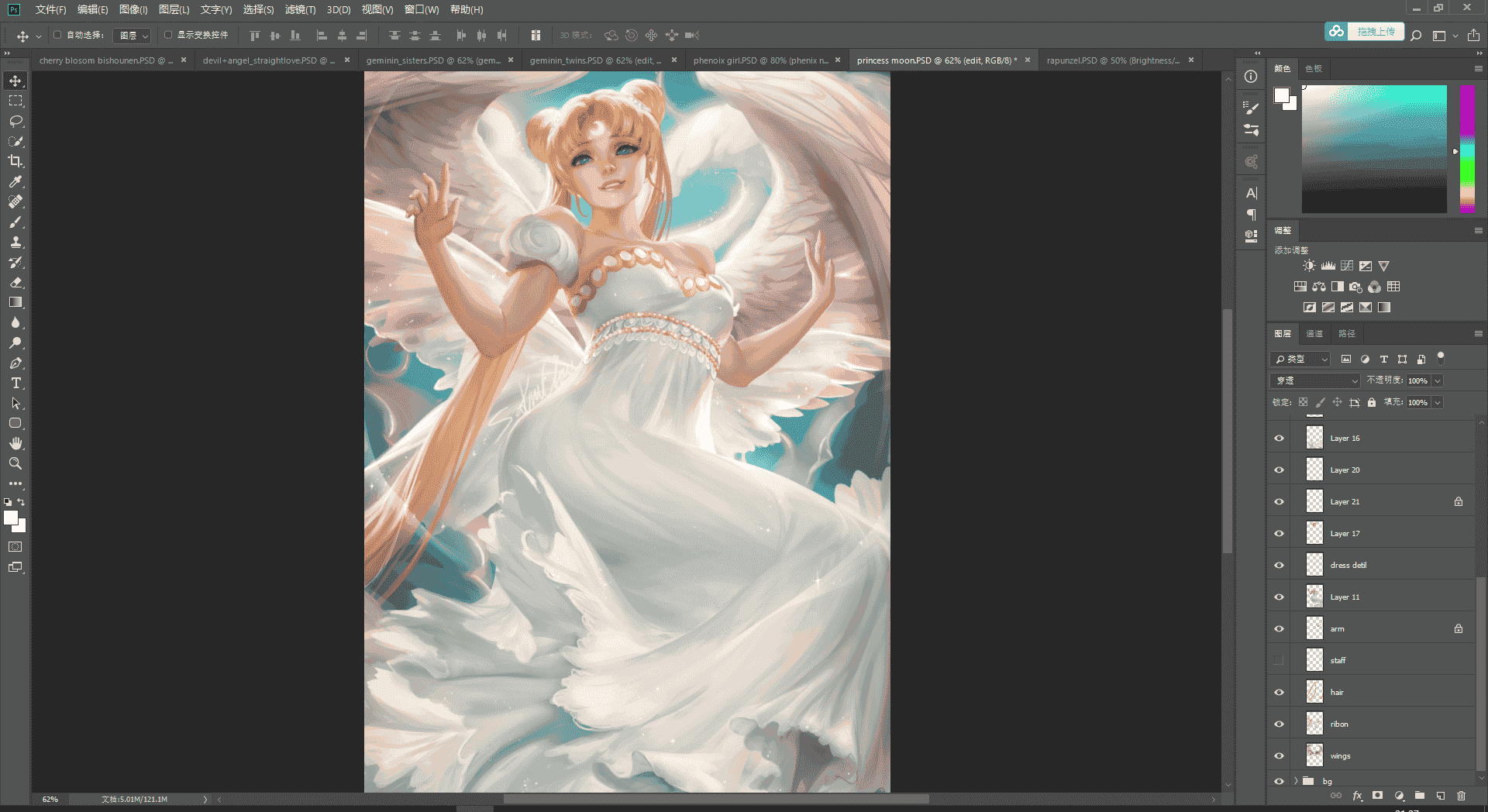The image size is (1488, 812).
Task: Click the 拖拽上传 upload button
Action: click(x=1365, y=32)
